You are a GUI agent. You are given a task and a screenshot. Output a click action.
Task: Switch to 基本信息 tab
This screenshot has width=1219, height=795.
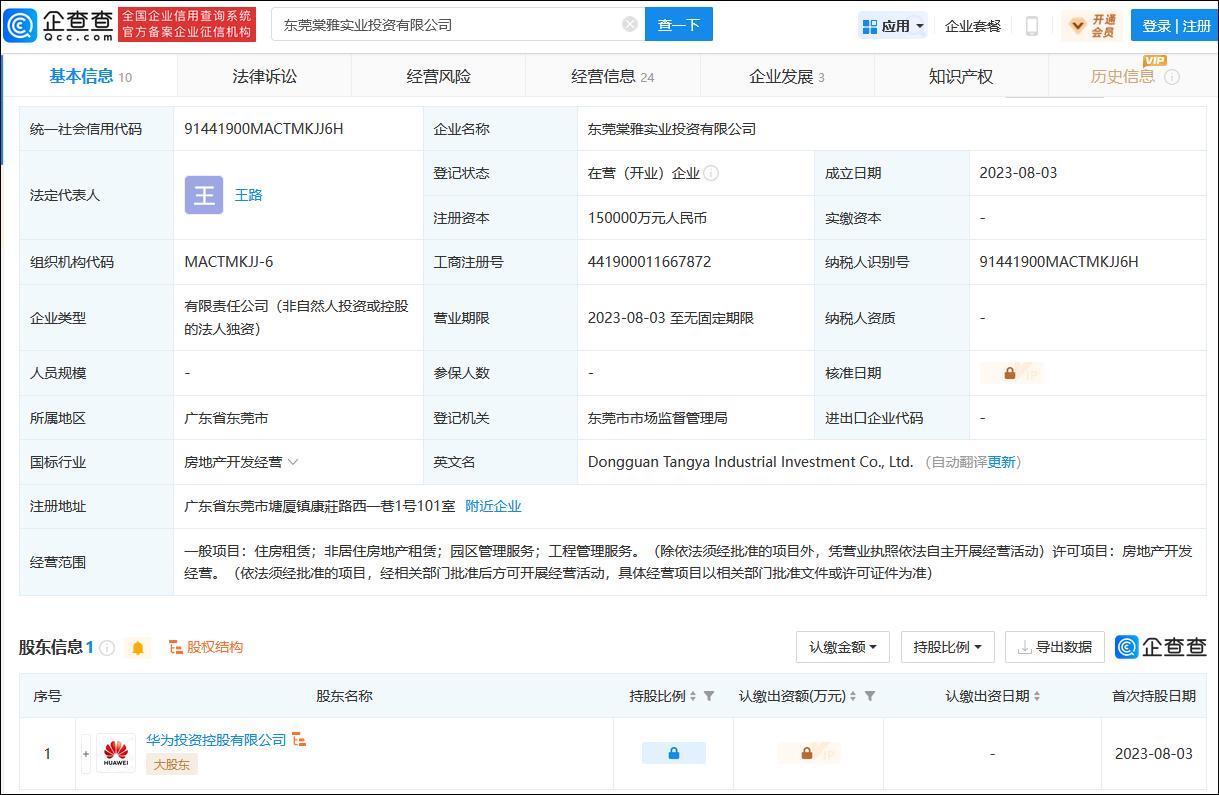pos(90,76)
